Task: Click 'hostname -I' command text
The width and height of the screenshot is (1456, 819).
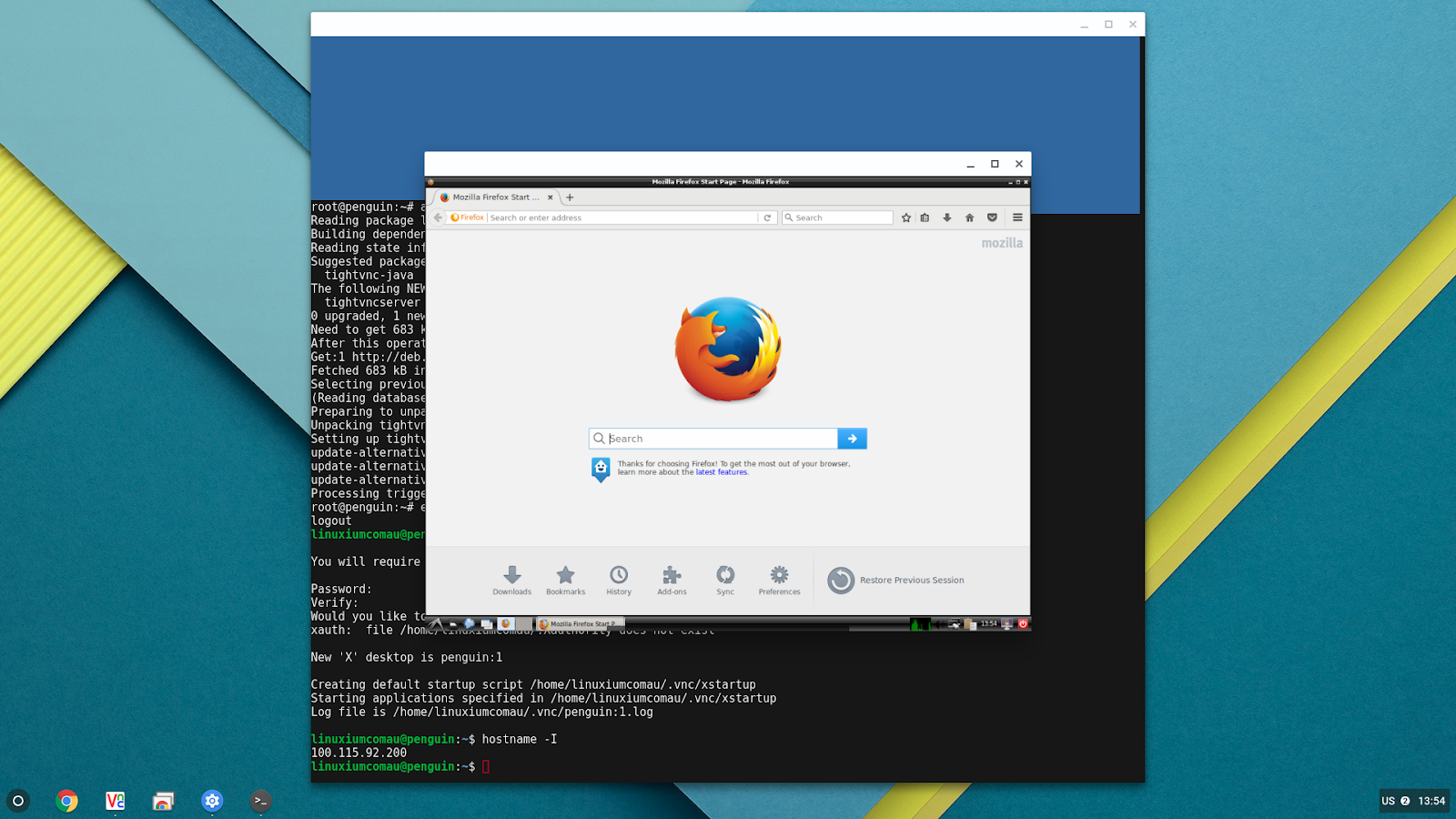Action: (520, 739)
